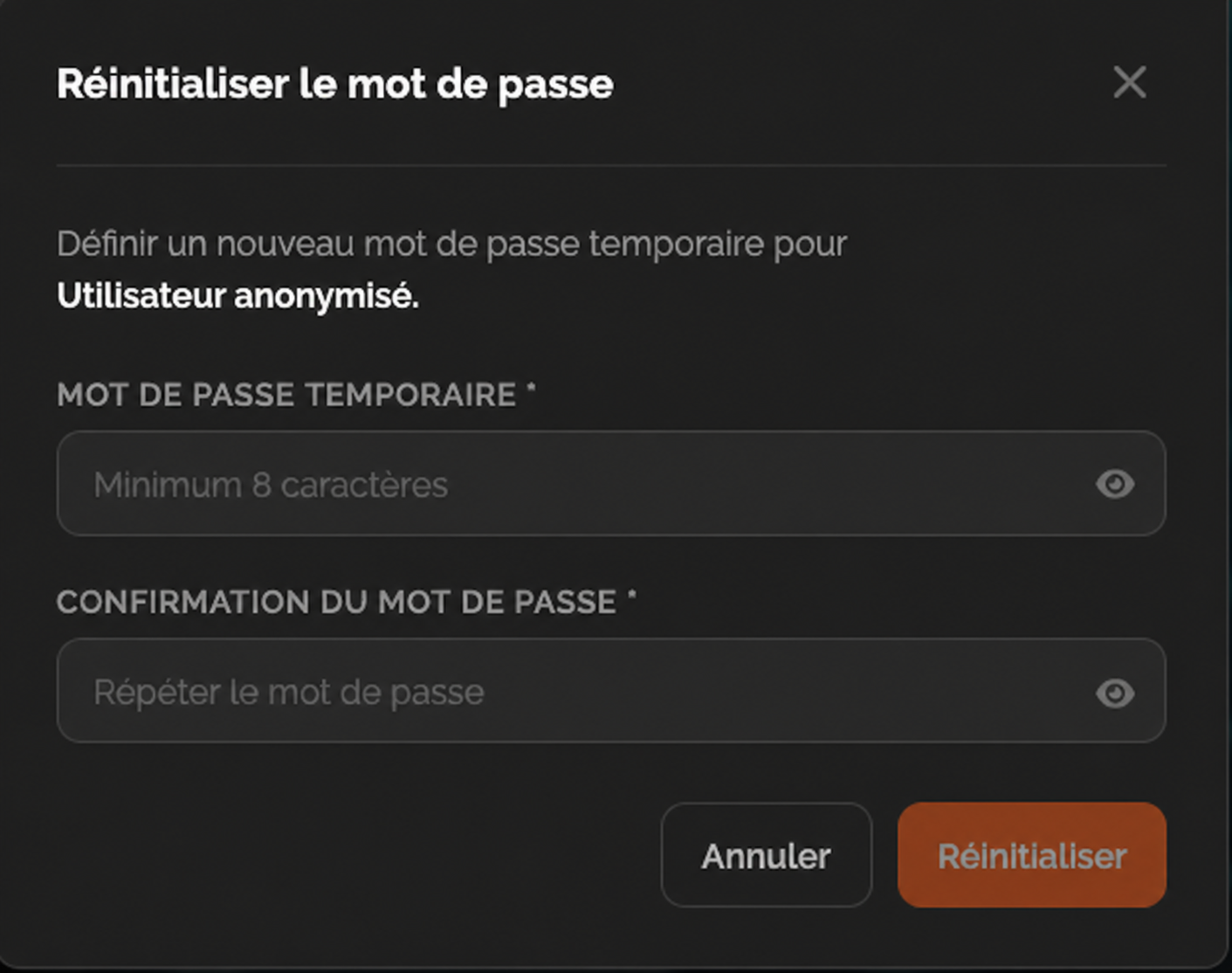1232x973 pixels.
Task: Click the dialog title Réinitialiser le mot de passe
Action: point(335,85)
